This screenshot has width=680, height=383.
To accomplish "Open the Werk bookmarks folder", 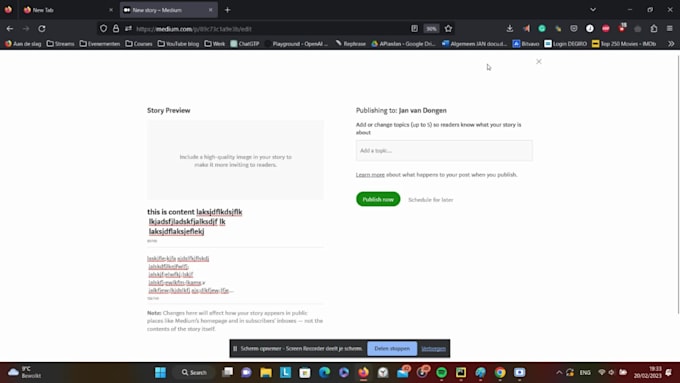I will coord(215,44).
